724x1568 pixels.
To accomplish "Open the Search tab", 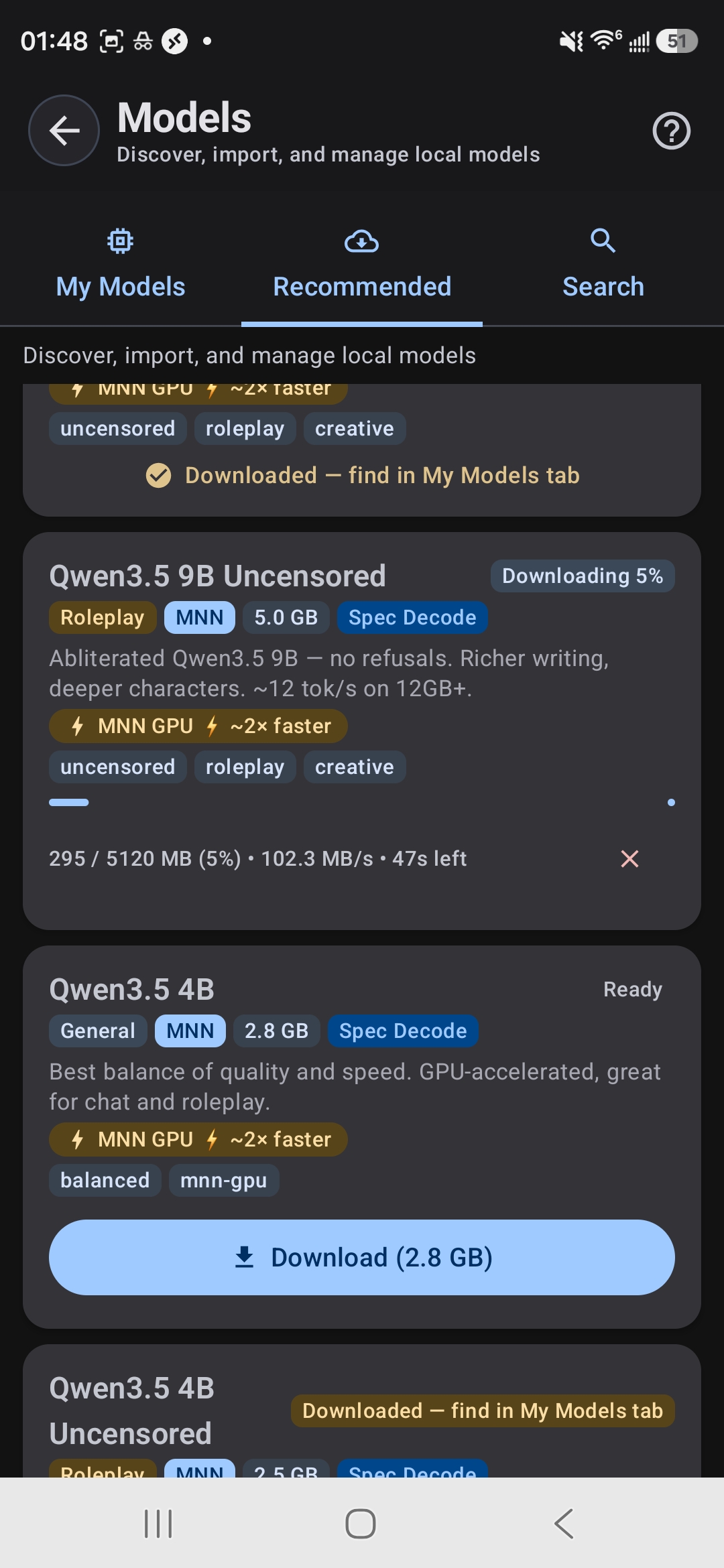I will point(602,286).
